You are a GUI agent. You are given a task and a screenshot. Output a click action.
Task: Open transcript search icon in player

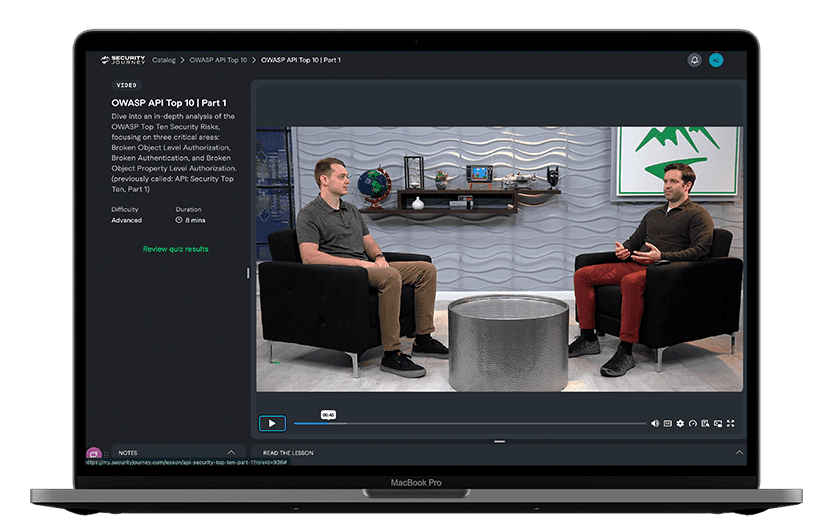(706, 424)
